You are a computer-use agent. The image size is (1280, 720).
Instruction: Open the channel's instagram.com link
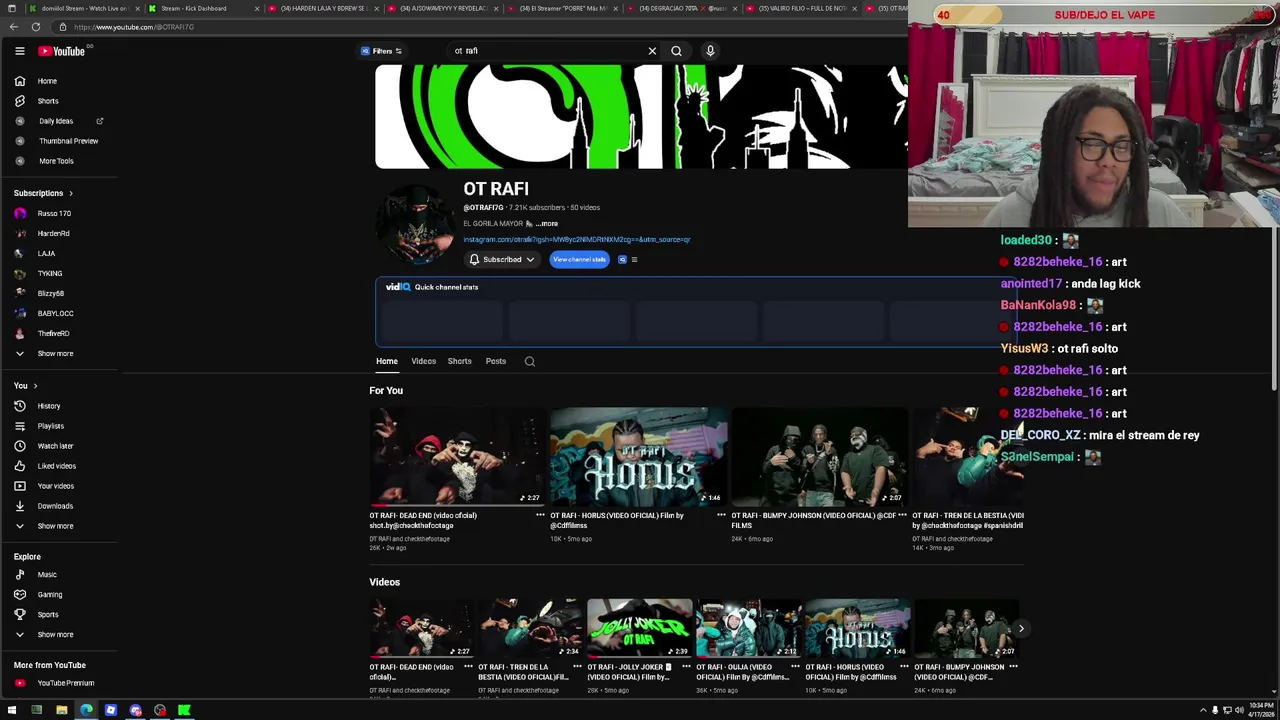(x=577, y=240)
